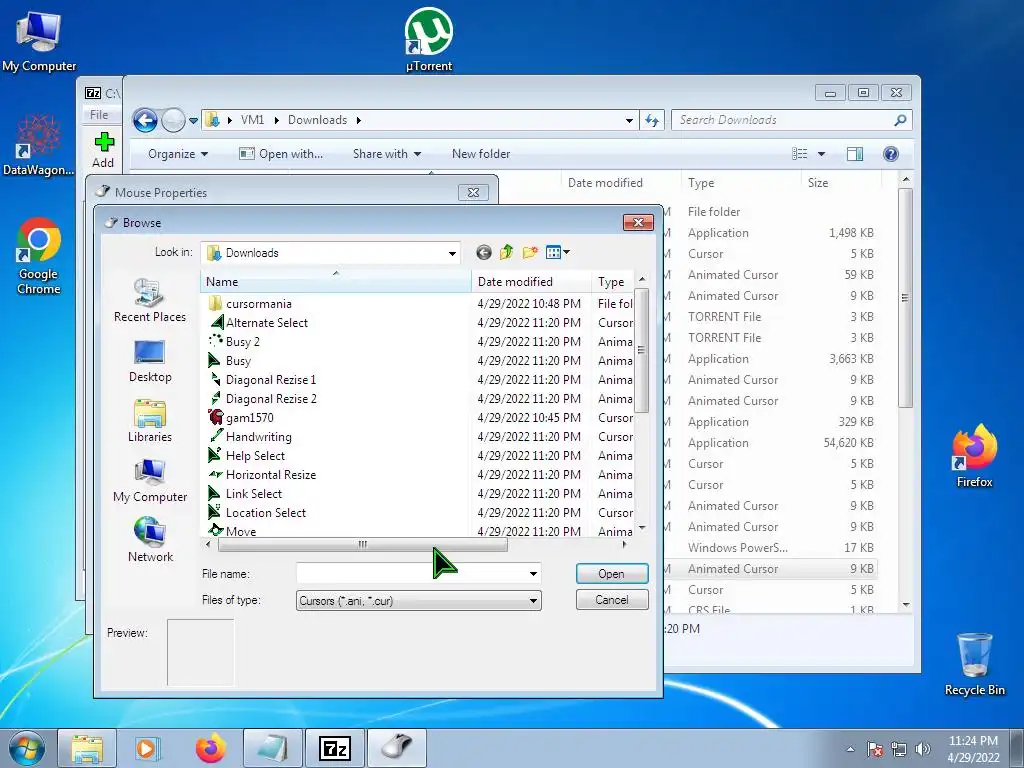Open the Firefox desktop shortcut
Viewport: 1024px width, 768px height.
tap(974, 456)
